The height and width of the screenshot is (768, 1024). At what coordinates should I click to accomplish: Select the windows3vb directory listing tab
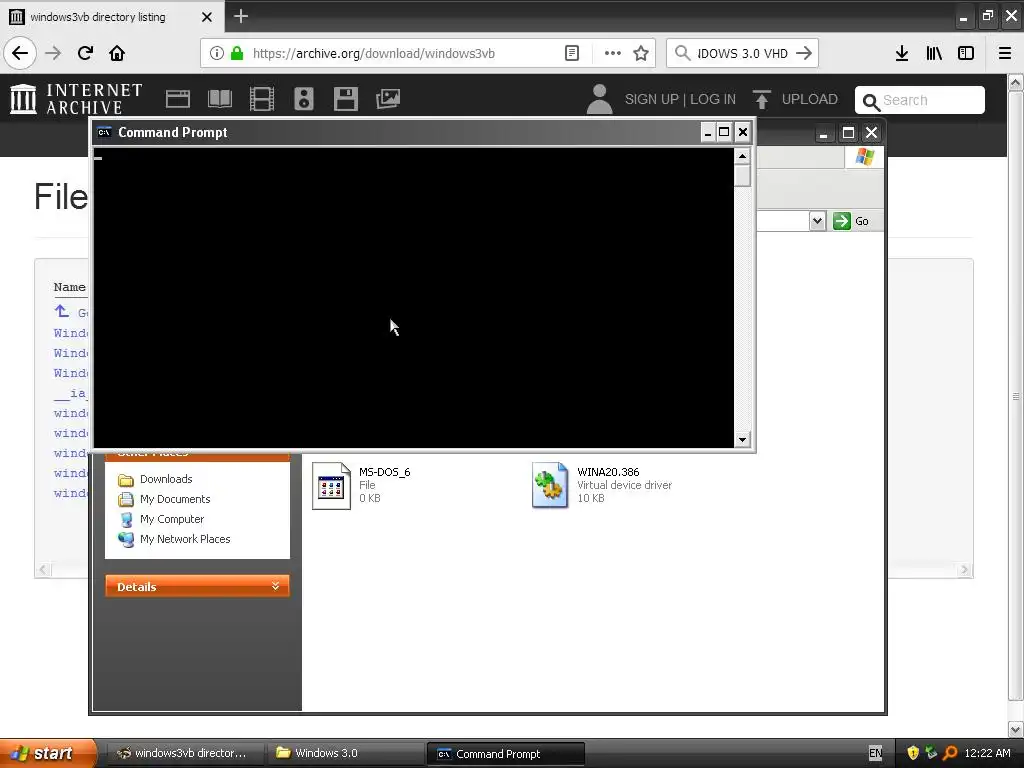pos(112,16)
